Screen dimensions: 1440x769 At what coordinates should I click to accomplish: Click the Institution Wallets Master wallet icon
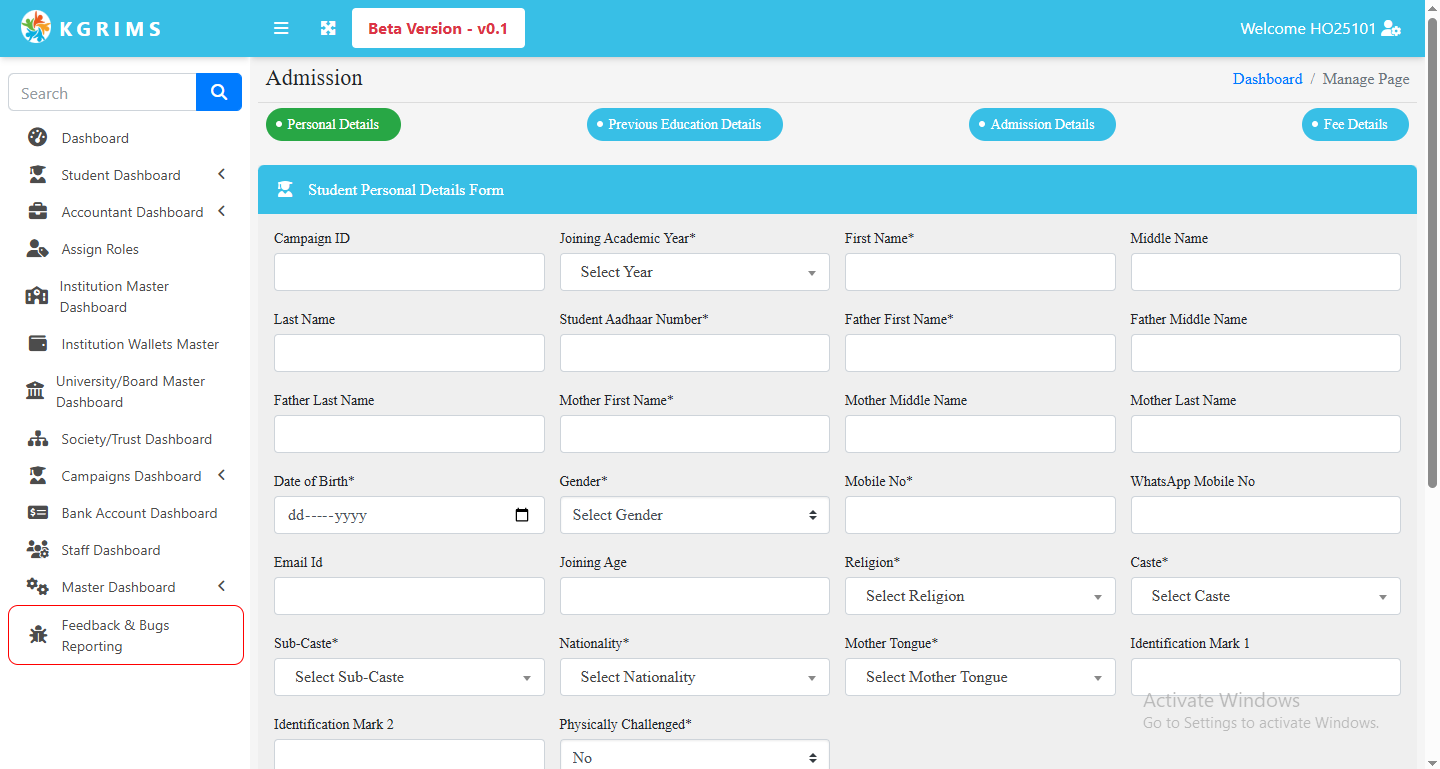pyautogui.click(x=38, y=344)
